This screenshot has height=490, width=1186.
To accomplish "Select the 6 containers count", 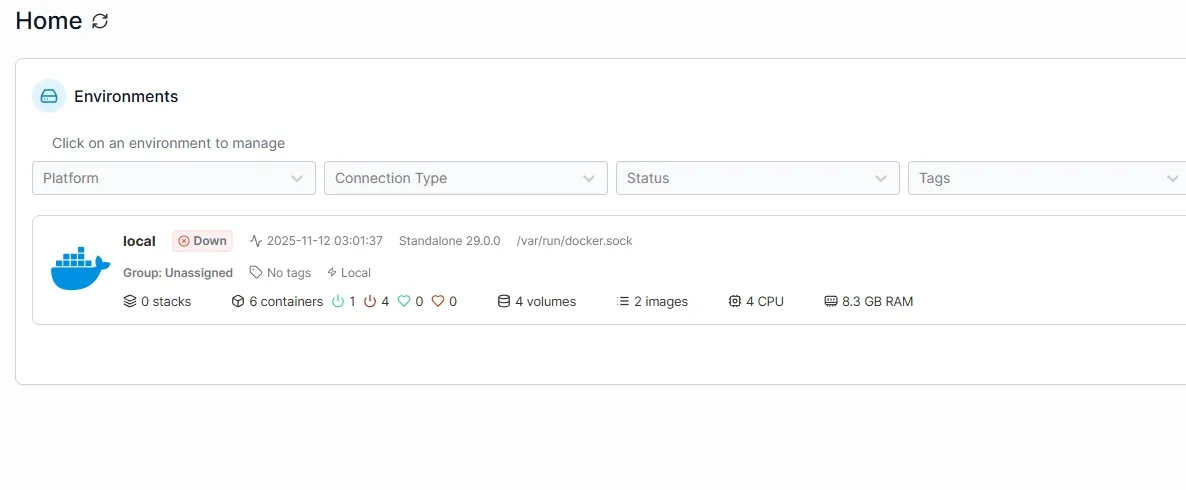I will point(286,301).
